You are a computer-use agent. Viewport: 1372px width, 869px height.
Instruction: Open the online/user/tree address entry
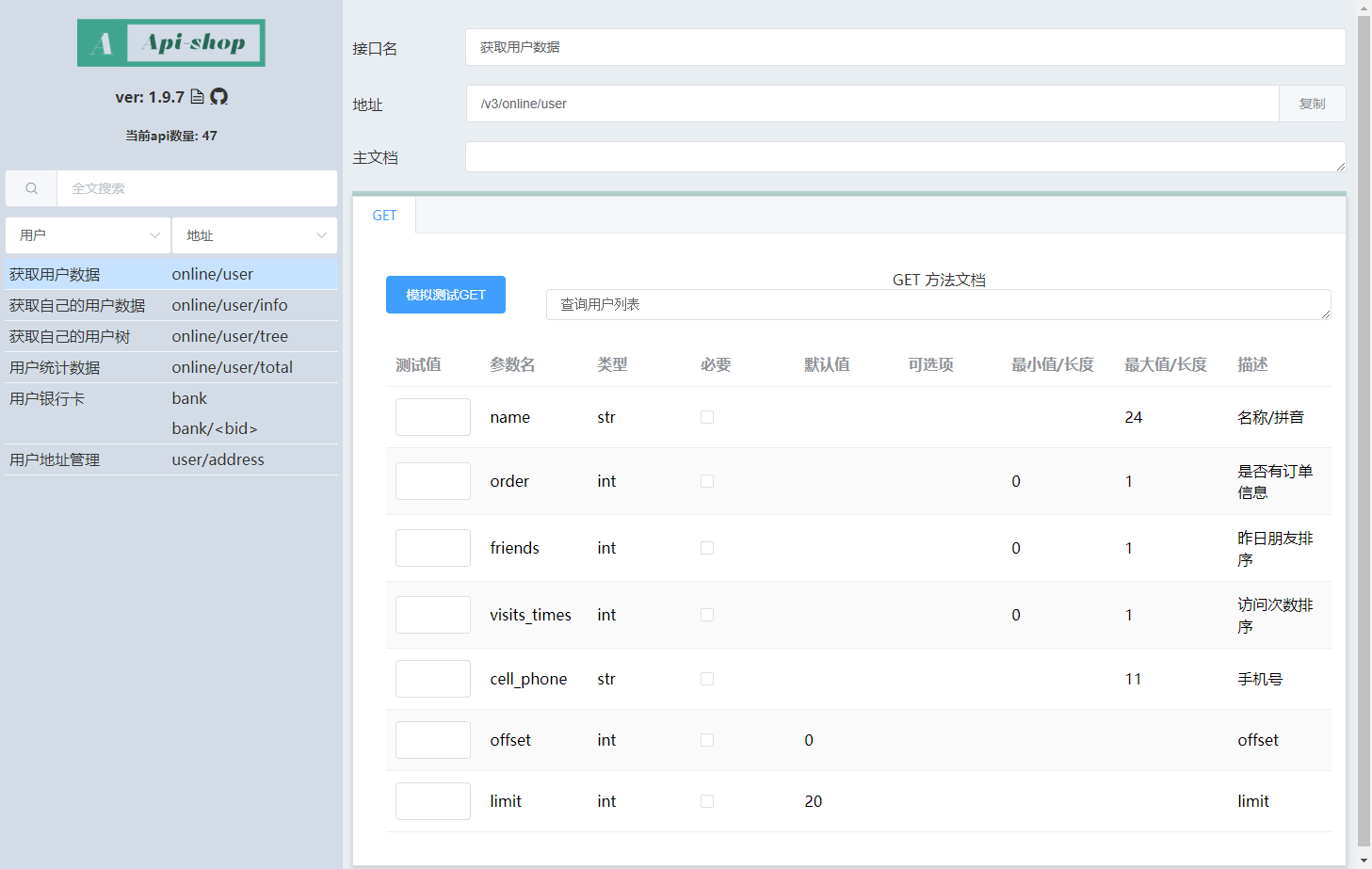click(x=230, y=336)
